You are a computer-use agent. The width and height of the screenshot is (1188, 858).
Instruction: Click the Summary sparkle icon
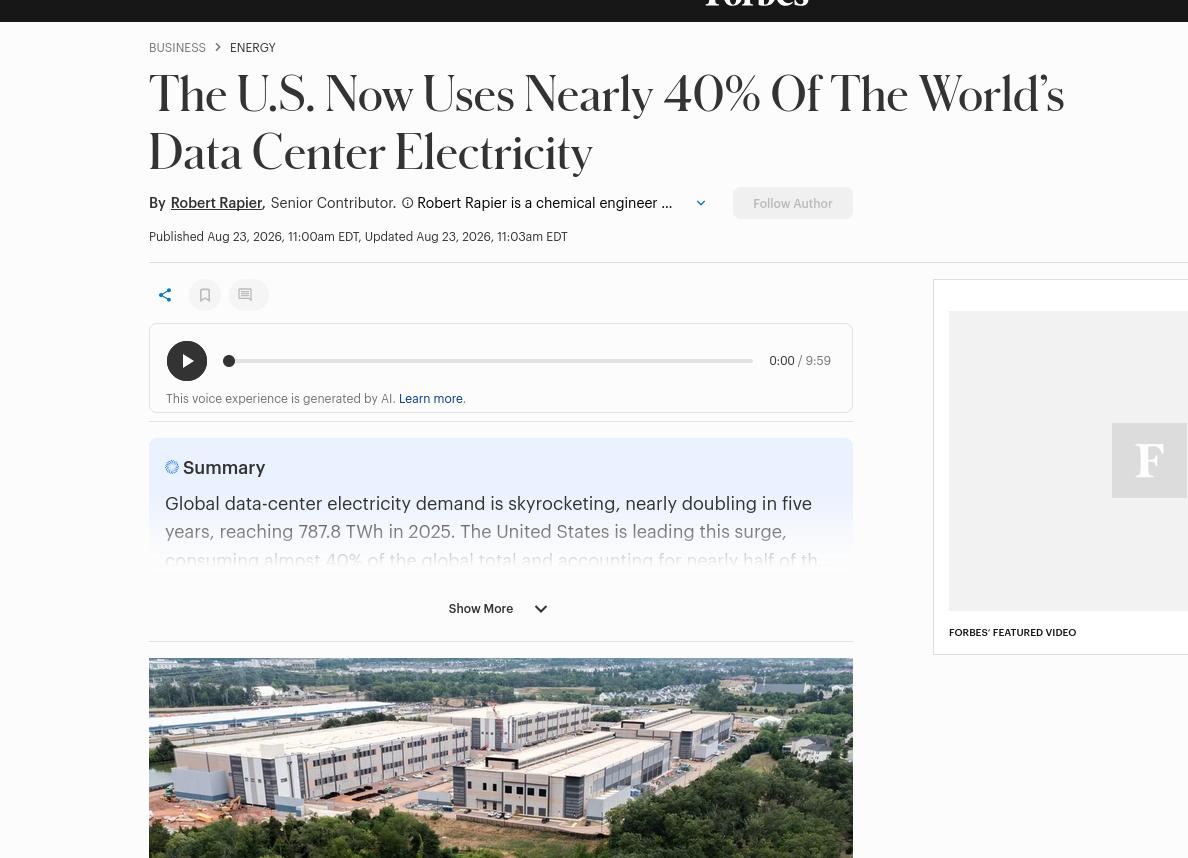tap(172, 467)
